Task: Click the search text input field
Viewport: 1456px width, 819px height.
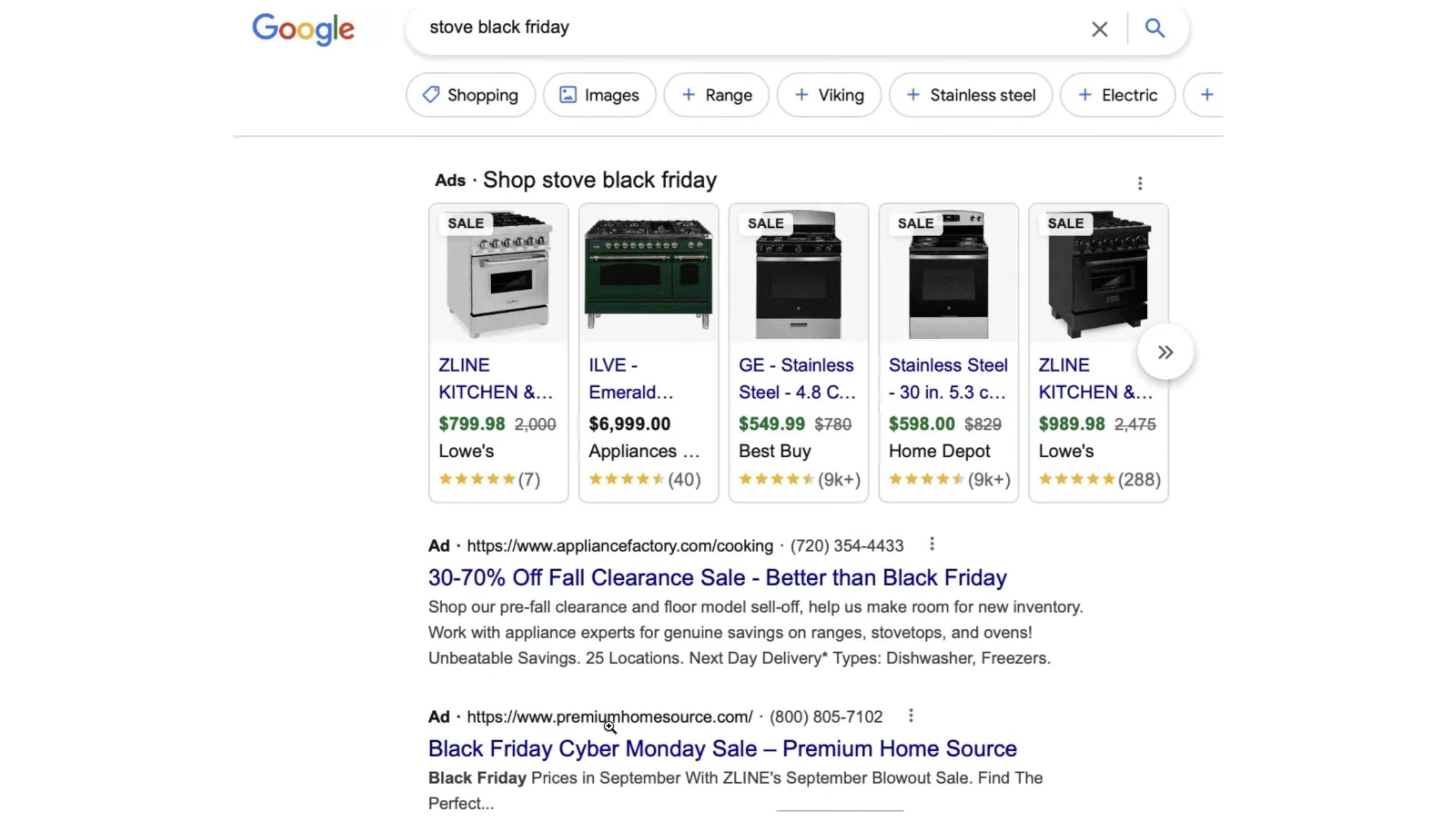Action: click(x=735, y=27)
